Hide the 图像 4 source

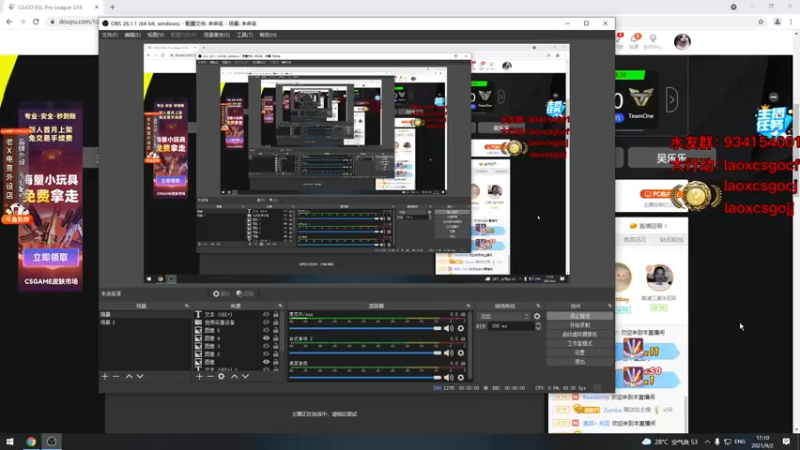click(x=266, y=338)
